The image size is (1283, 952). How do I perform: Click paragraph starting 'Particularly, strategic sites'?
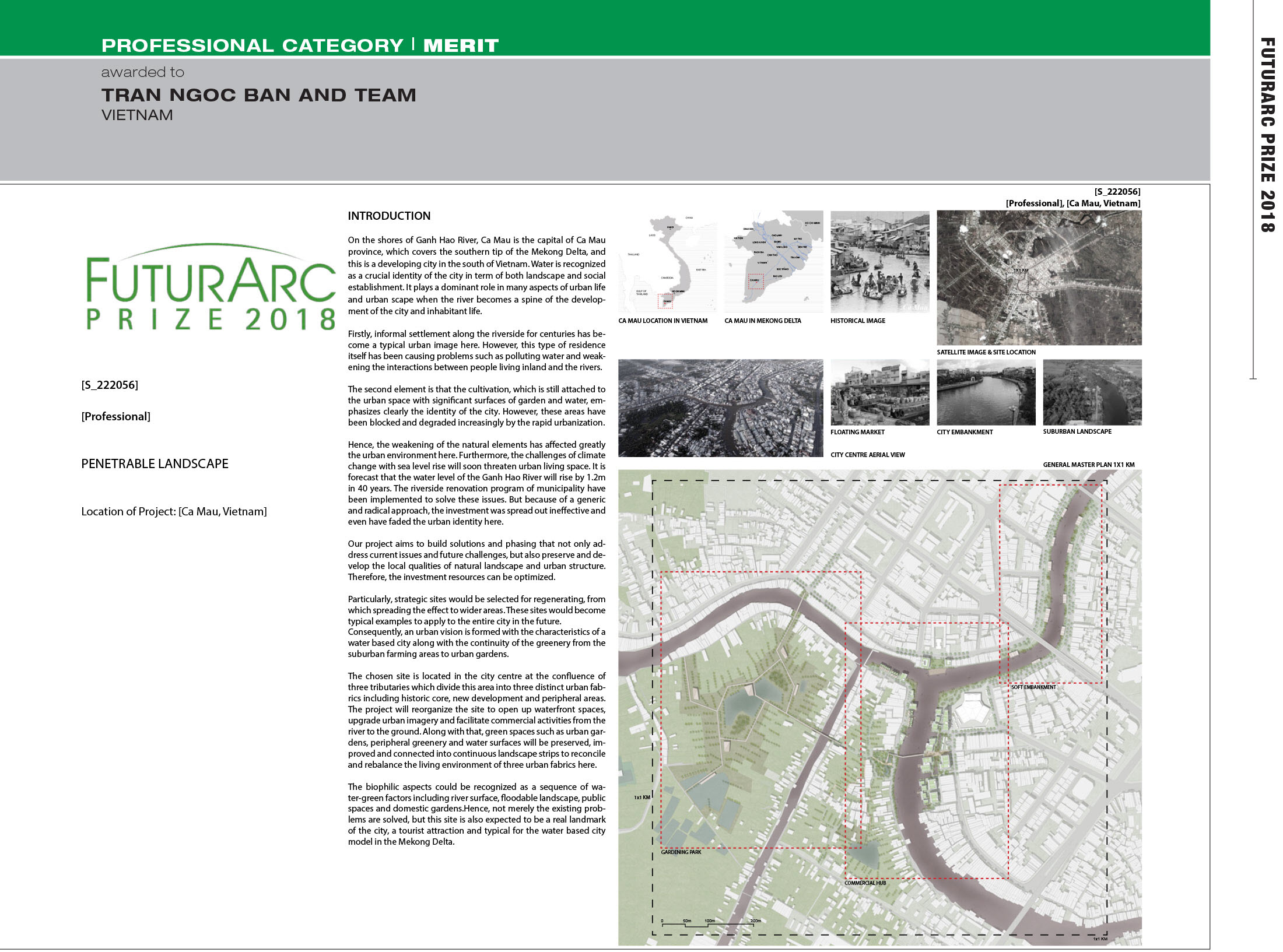pyautogui.click(x=476, y=626)
